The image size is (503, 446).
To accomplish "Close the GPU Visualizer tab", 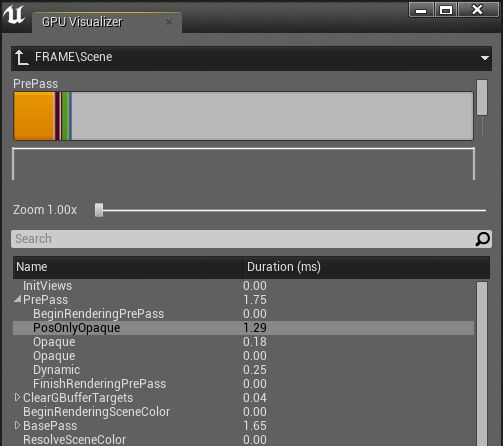I will (x=169, y=22).
